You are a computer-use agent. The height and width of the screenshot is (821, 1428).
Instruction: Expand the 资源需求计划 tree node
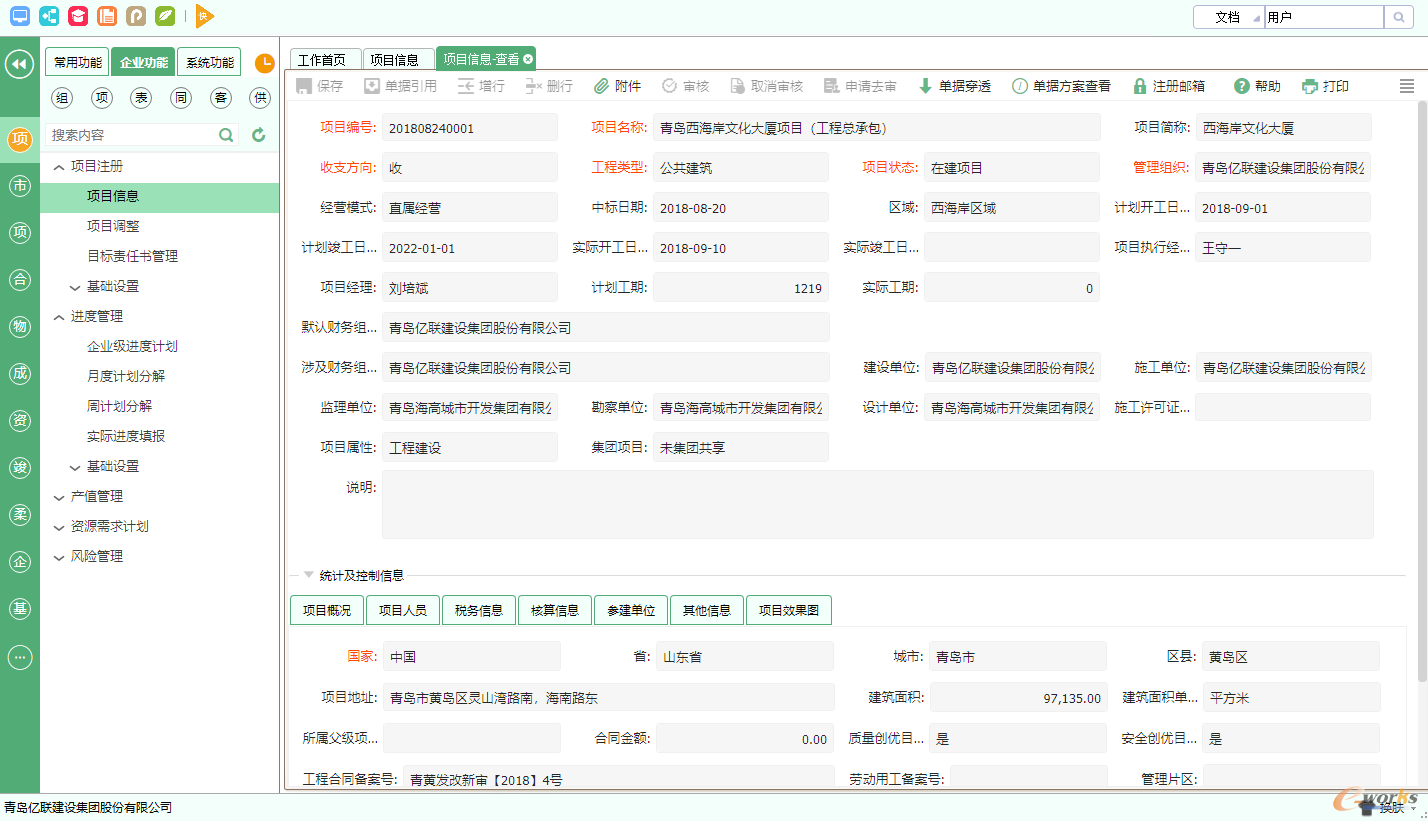pos(58,527)
